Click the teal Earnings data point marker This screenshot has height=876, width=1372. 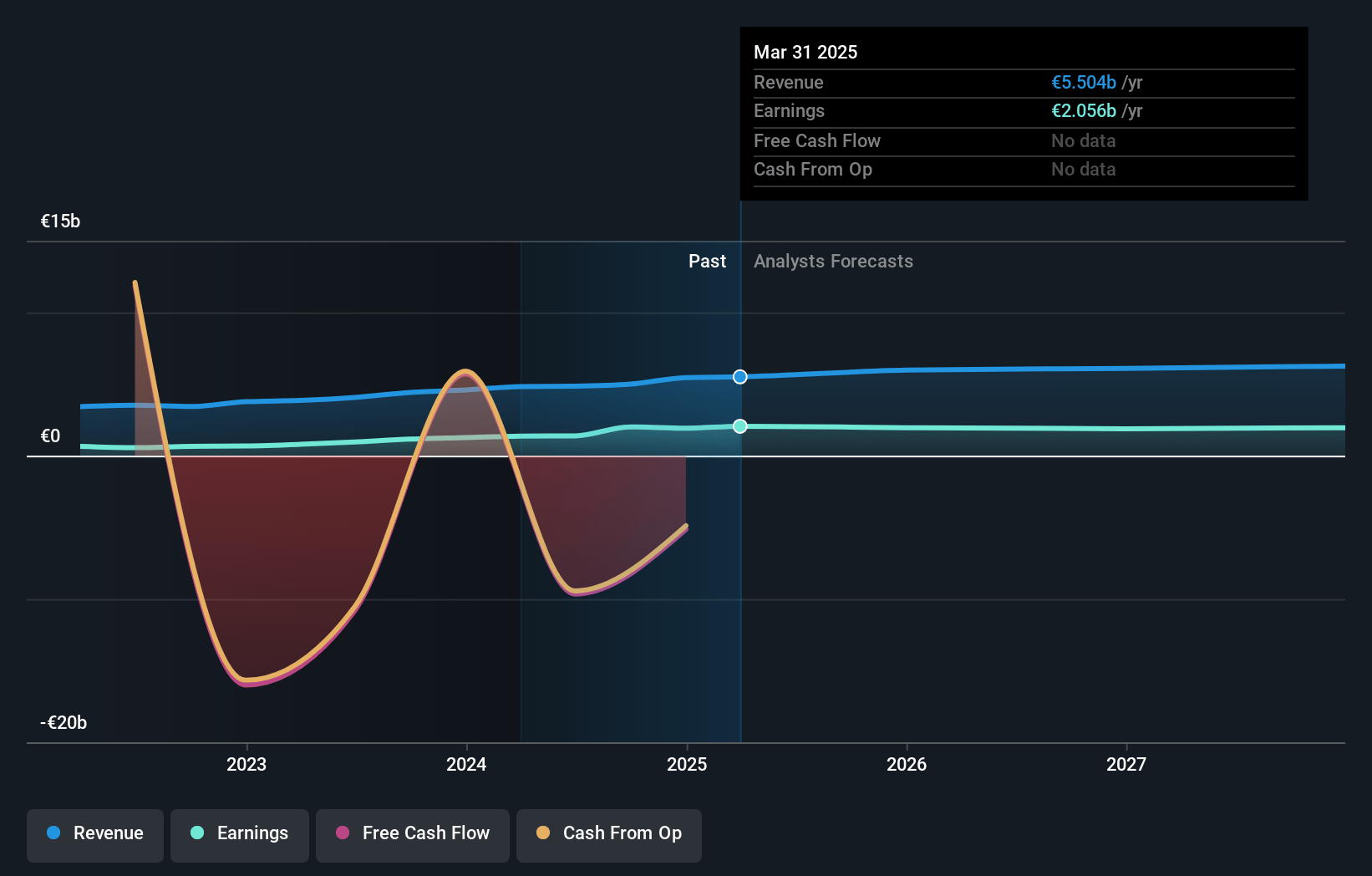740,426
